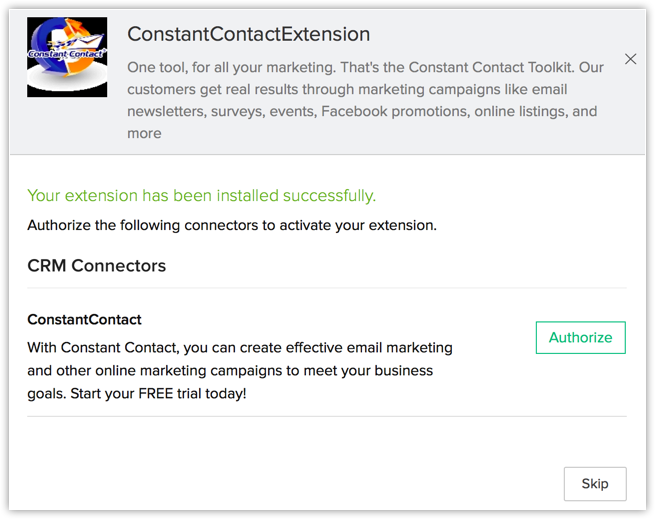Click the ConstantContactExtension title
This screenshot has width=655, height=519.
click(x=248, y=34)
